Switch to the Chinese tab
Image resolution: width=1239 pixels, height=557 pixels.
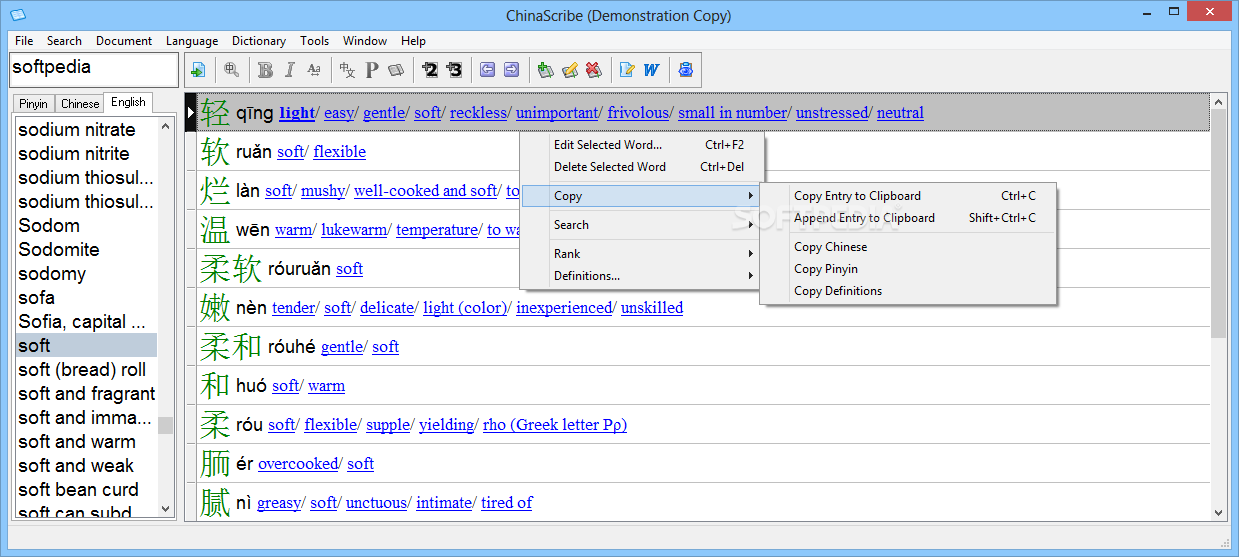80,103
